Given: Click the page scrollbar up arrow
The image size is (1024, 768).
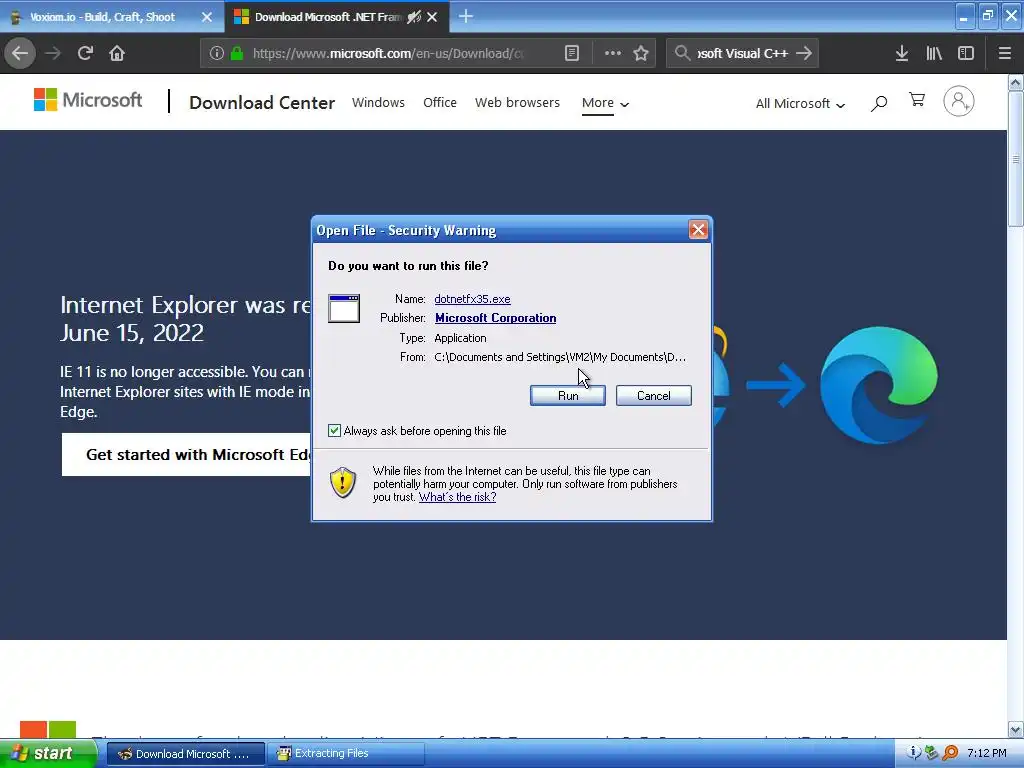Looking at the screenshot, I should [x=1016, y=83].
